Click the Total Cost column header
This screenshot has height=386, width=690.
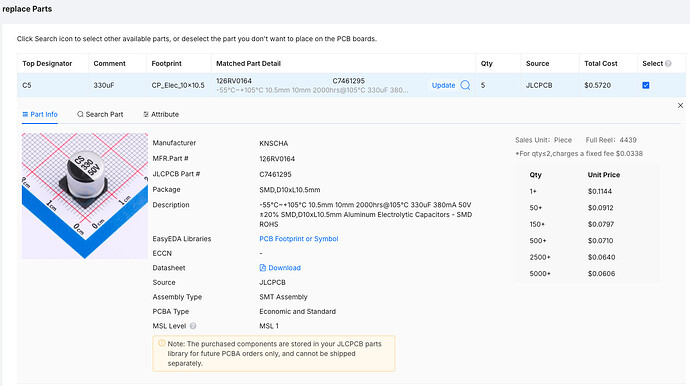click(x=601, y=63)
